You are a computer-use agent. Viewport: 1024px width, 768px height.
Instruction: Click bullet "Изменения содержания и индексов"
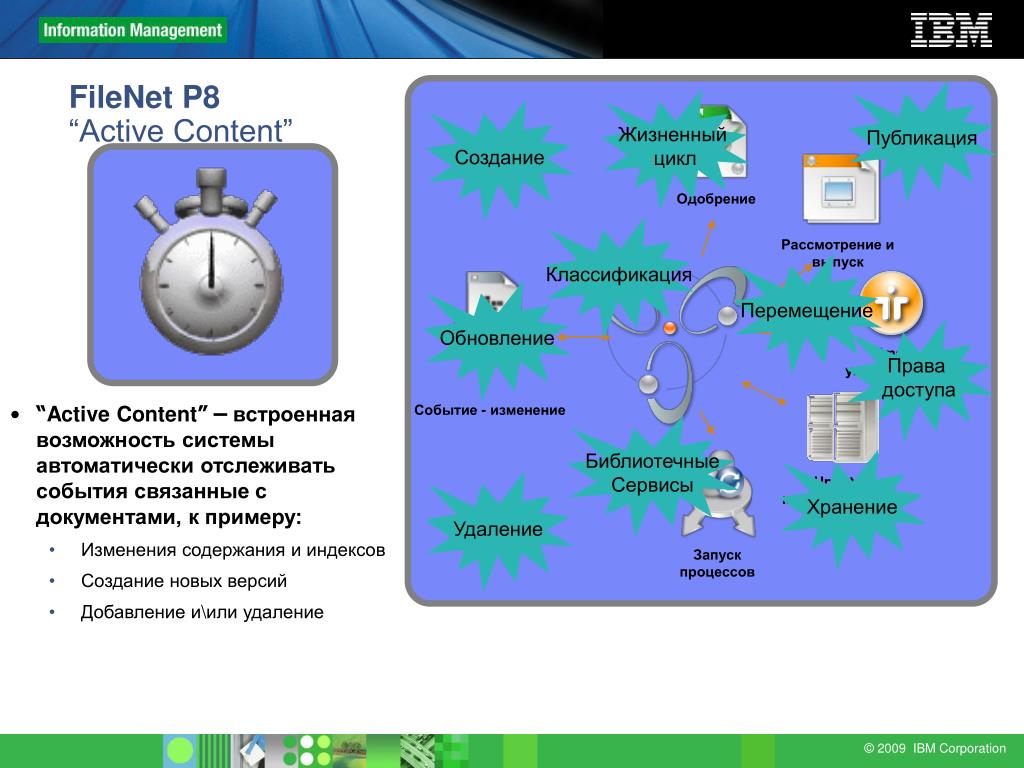232,551
